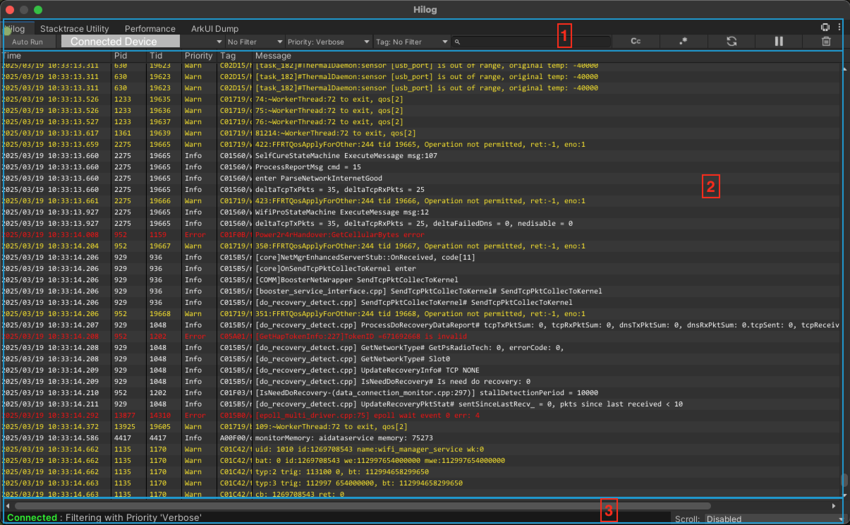Screen dimensions: 850x525
Task: Open the vertical dots options menu
Action: pyautogui.click(x=839, y=28)
